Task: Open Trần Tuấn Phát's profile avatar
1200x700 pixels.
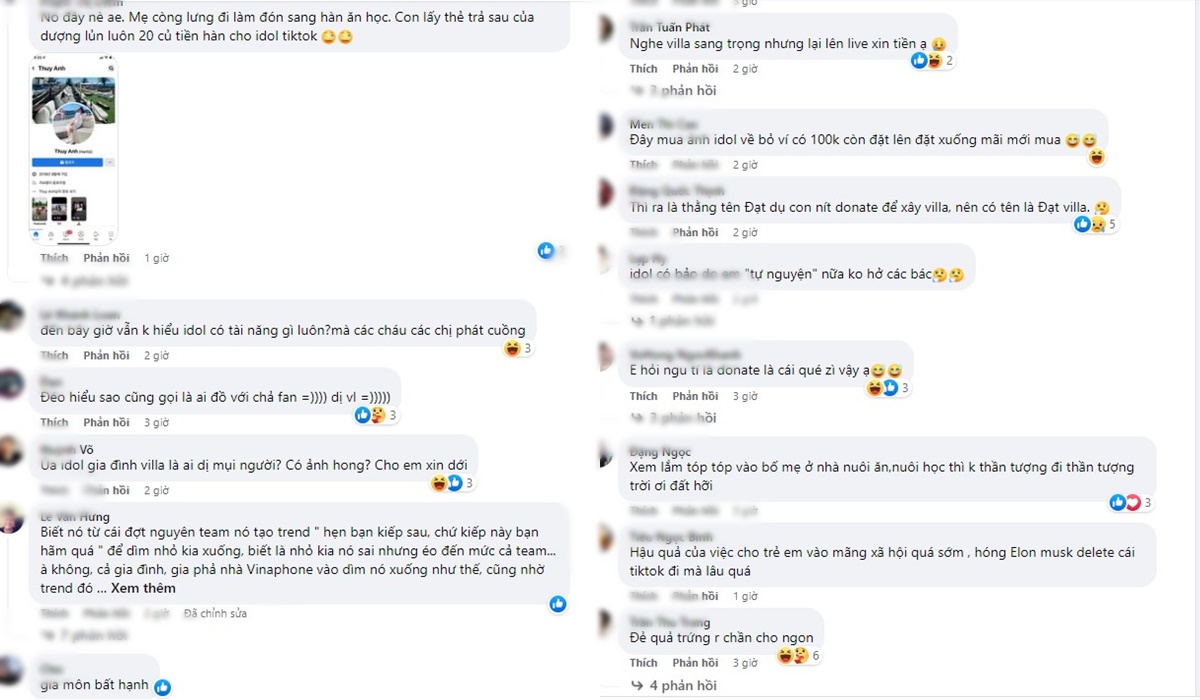Action: pos(606,30)
